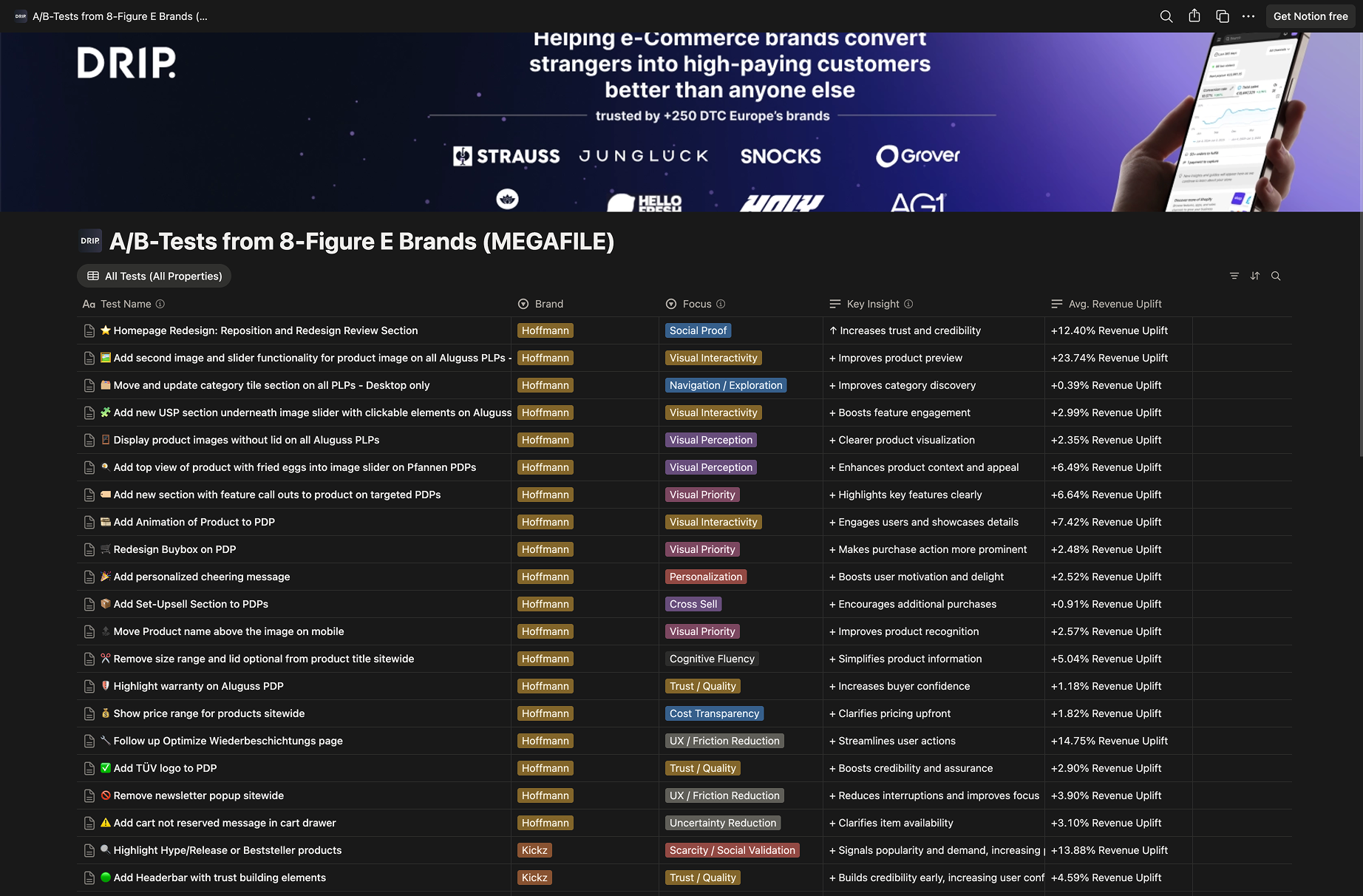Click the info icon next to Test Name
1363x896 pixels.
point(160,304)
